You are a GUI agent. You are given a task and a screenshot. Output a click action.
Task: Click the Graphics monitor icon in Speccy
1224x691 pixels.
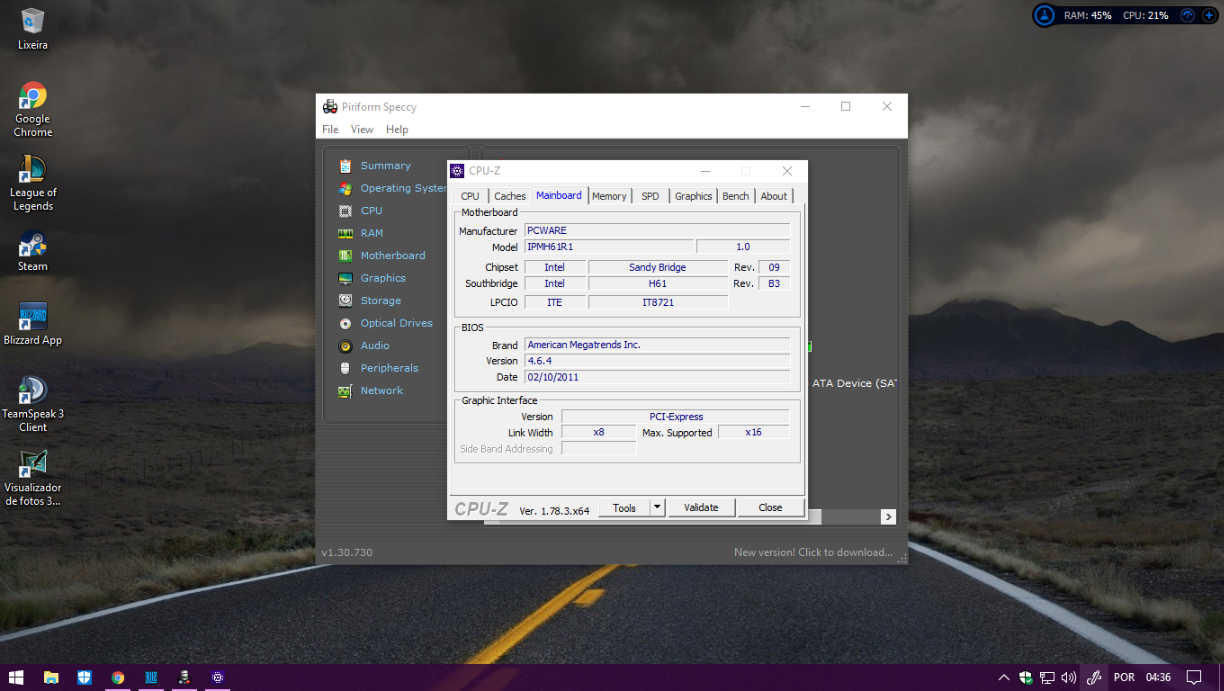345,278
